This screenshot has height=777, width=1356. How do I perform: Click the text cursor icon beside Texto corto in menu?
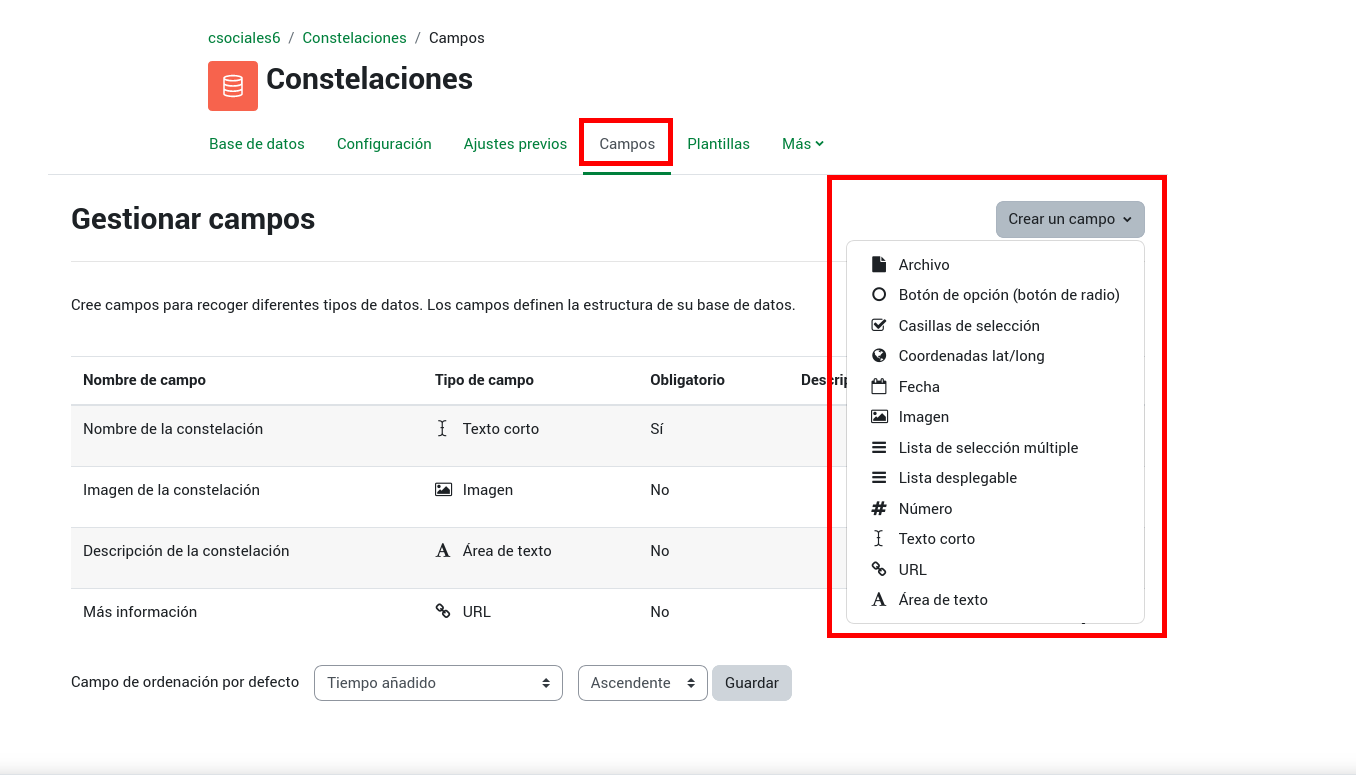point(879,539)
